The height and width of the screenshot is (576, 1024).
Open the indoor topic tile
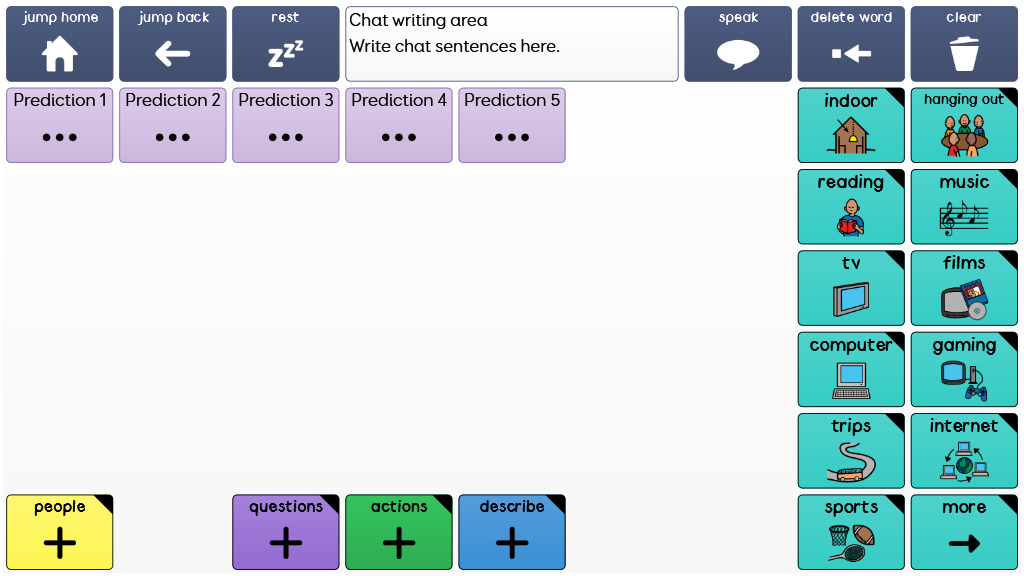851,126
